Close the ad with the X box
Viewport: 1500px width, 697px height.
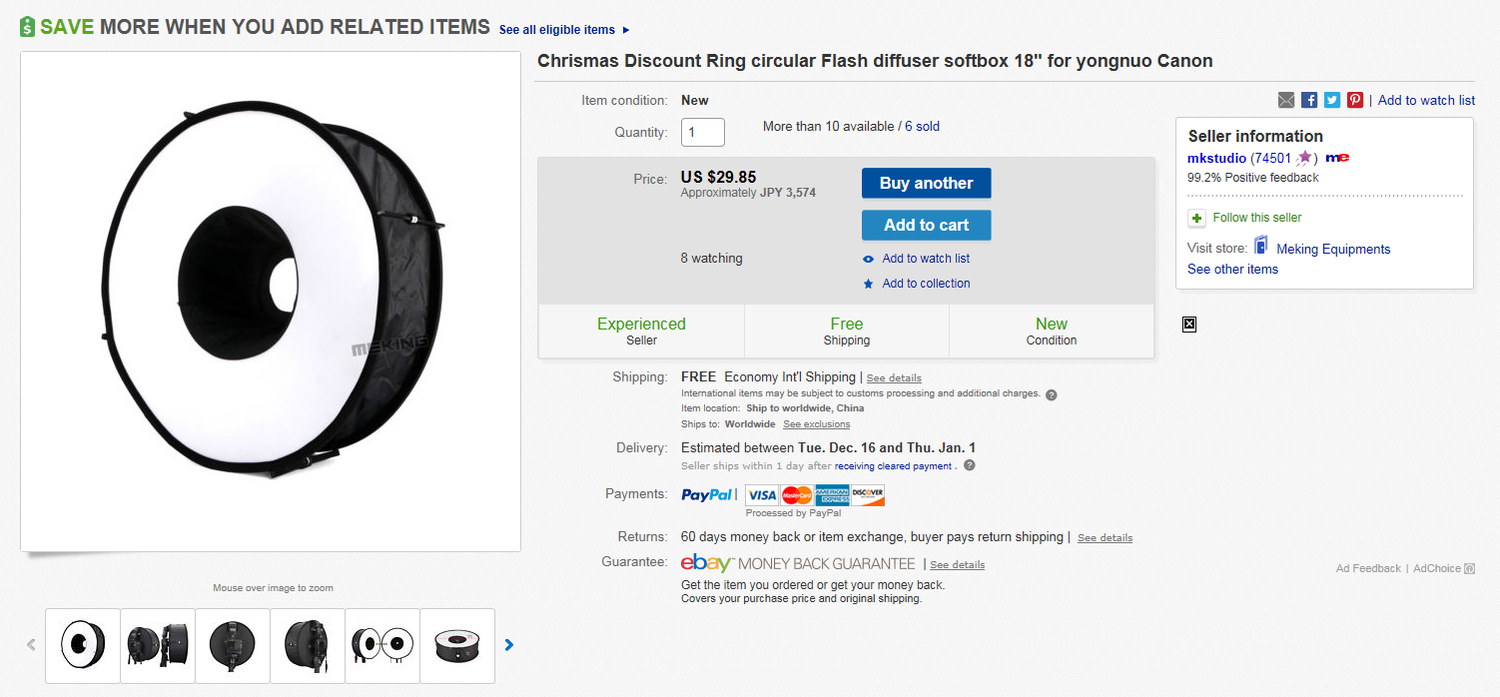click(1189, 324)
